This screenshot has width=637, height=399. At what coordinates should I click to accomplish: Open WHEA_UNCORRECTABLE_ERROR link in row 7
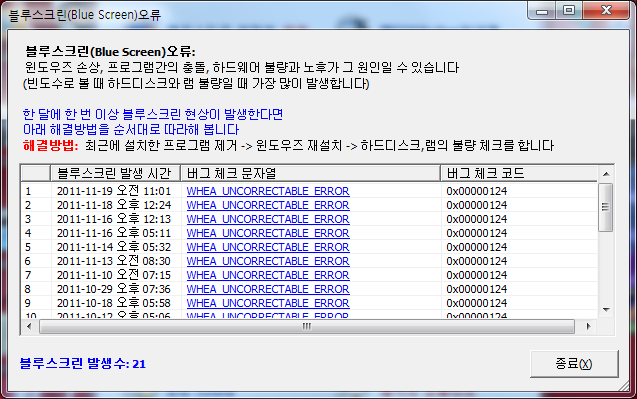coord(268,275)
